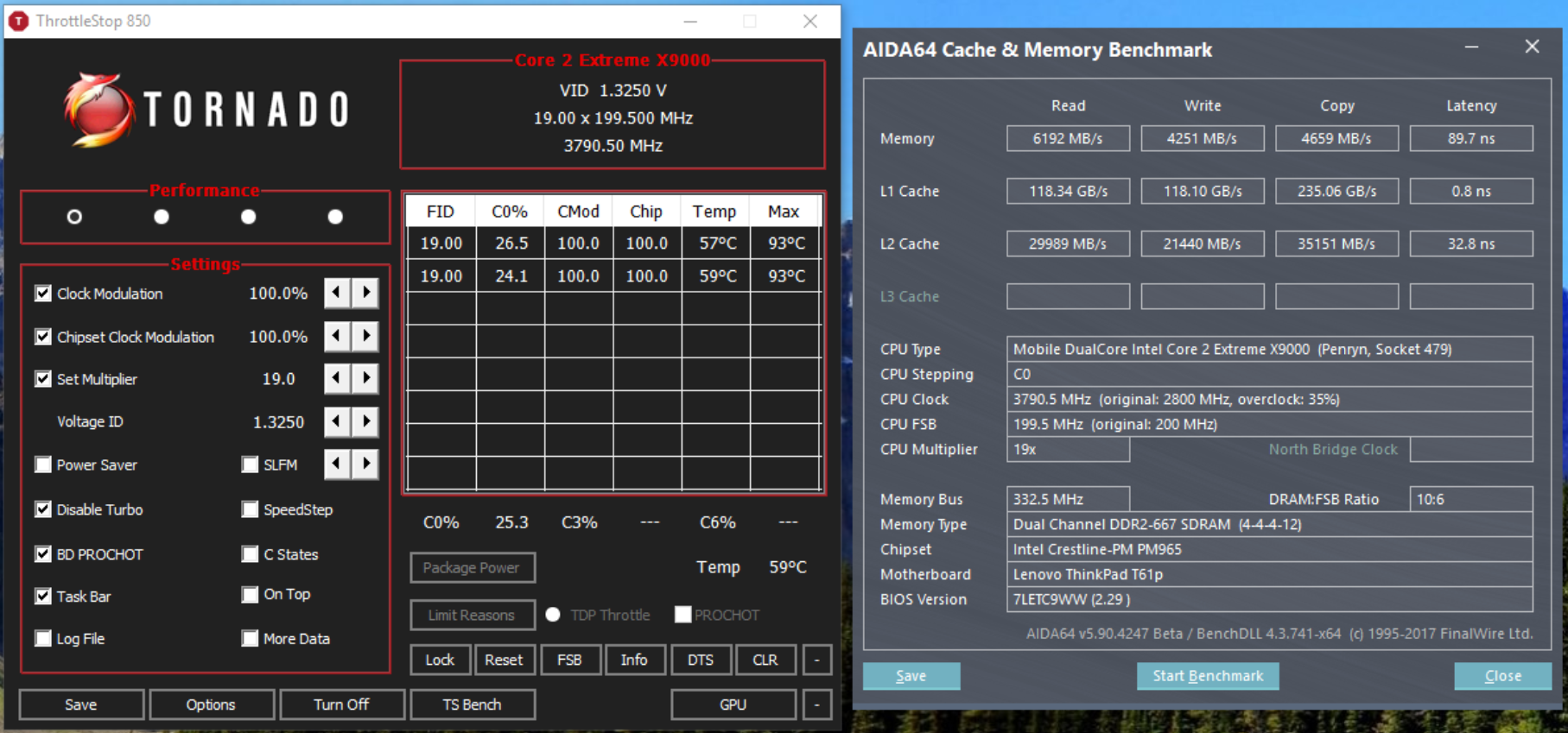
Task: Click left arrow next to SLFM
Action: [x=337, y=464]
